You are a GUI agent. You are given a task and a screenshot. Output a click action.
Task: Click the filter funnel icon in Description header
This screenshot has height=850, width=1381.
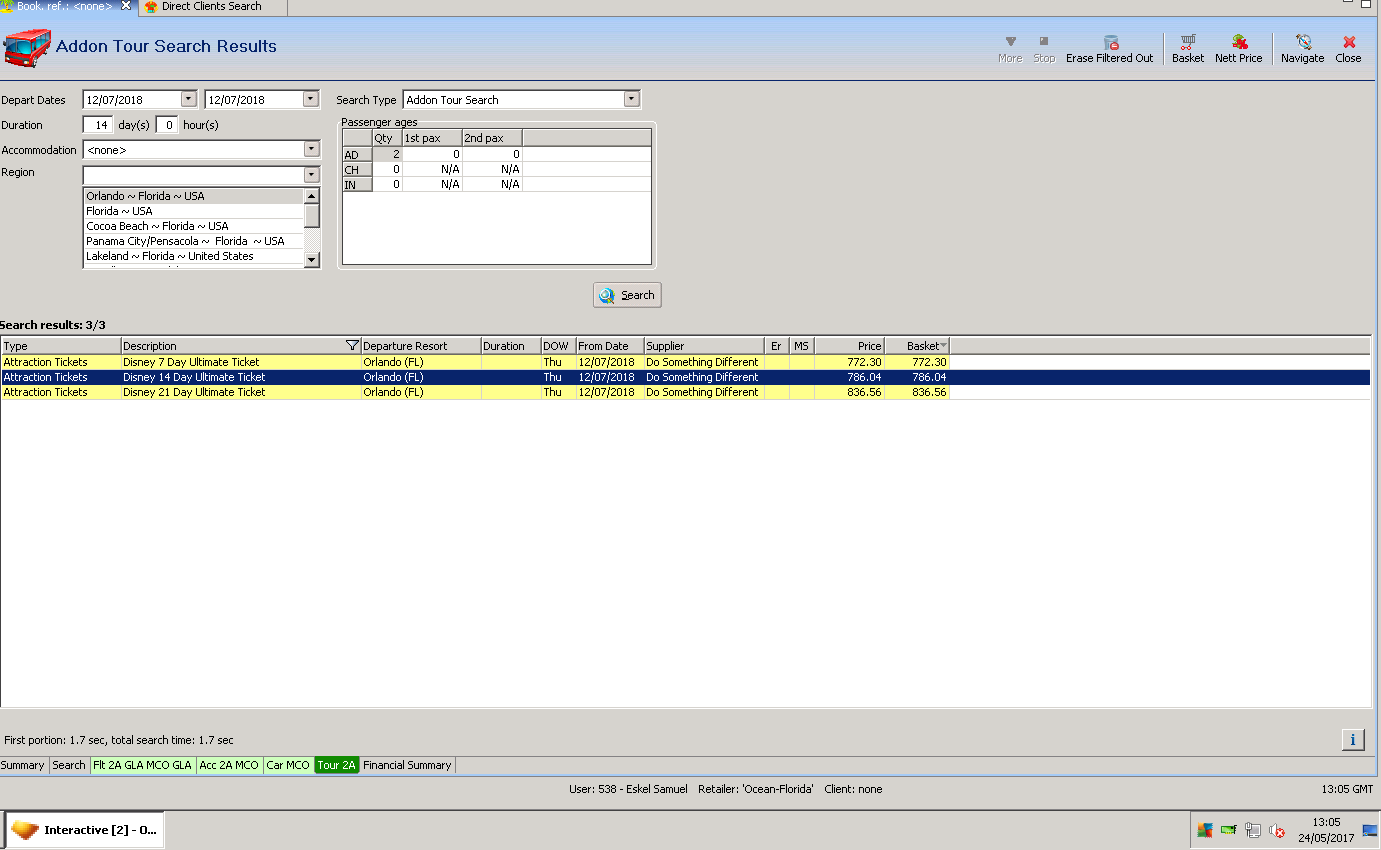pos(352,346)
